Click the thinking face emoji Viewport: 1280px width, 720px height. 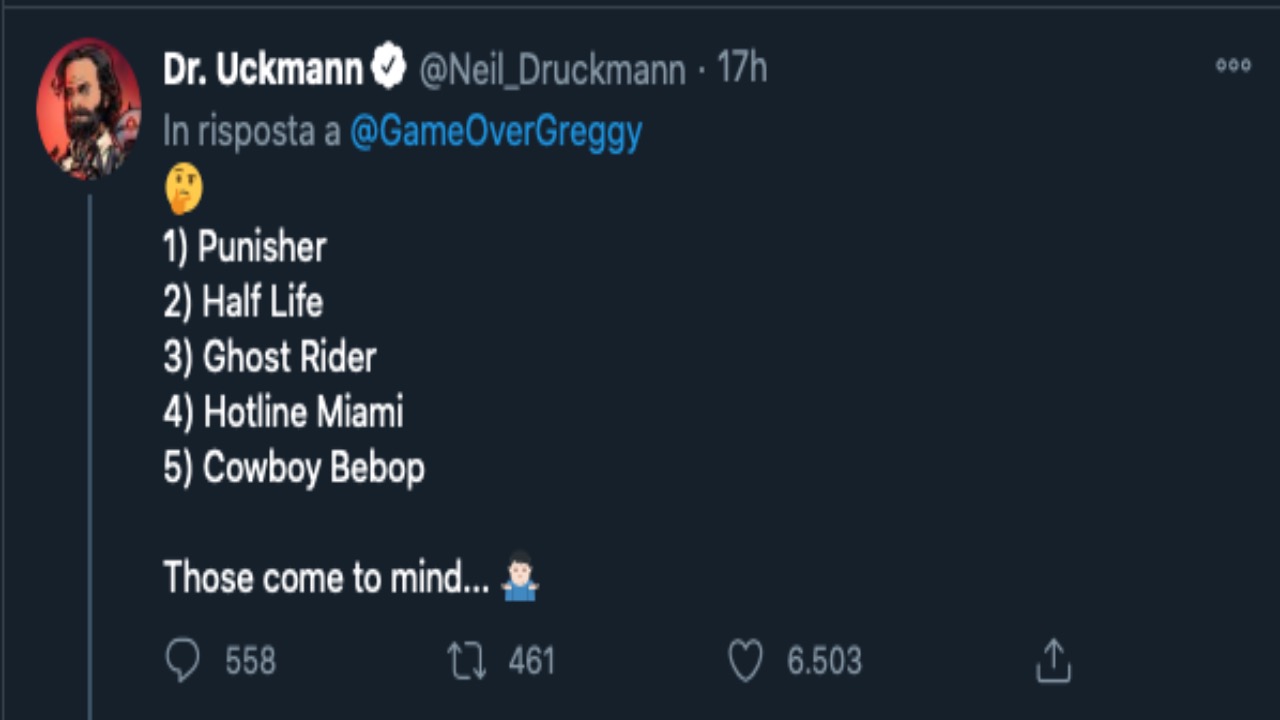(x=184, y=189)
